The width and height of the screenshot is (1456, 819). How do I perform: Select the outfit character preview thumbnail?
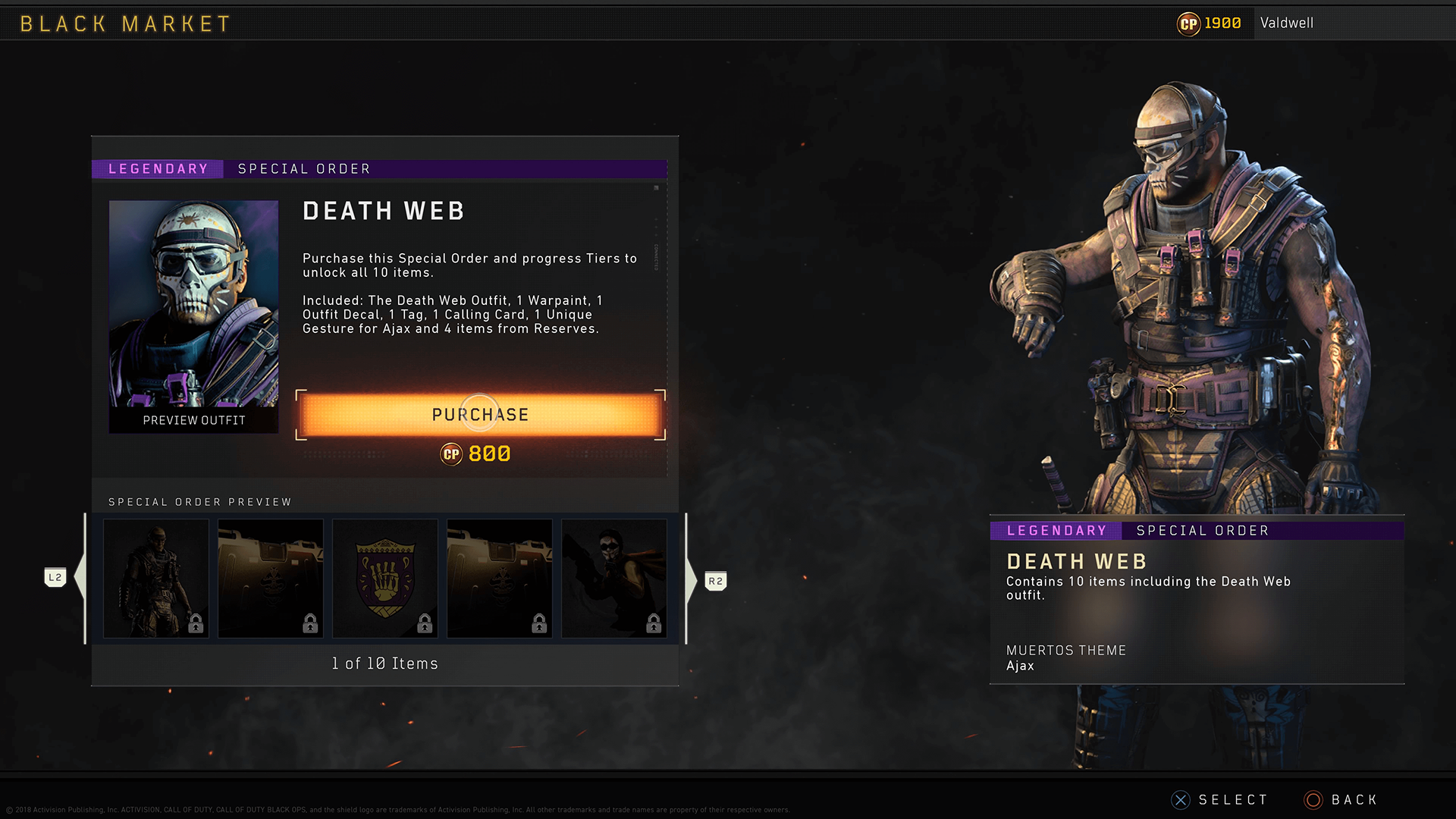(156, 579)
